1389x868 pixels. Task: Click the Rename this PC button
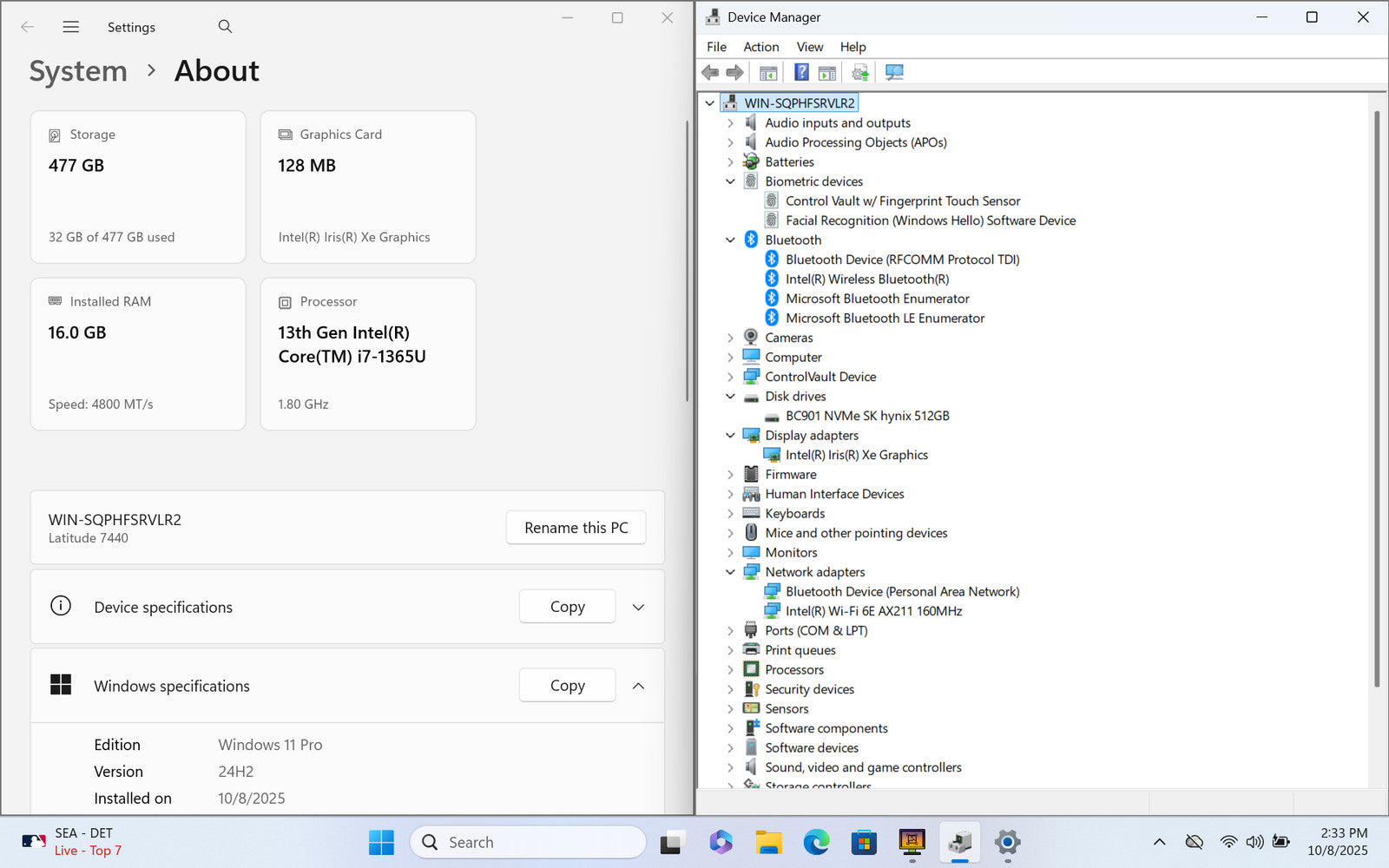click(x=576, y=528)
